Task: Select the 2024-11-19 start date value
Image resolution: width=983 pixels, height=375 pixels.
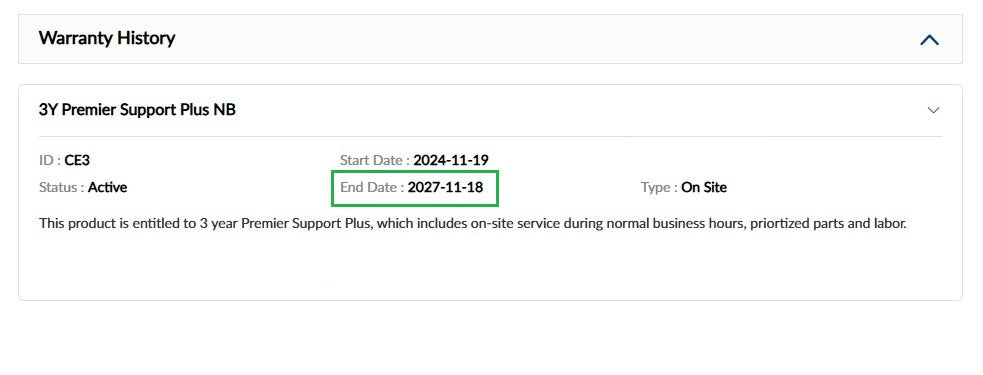Action: [451, 160]
